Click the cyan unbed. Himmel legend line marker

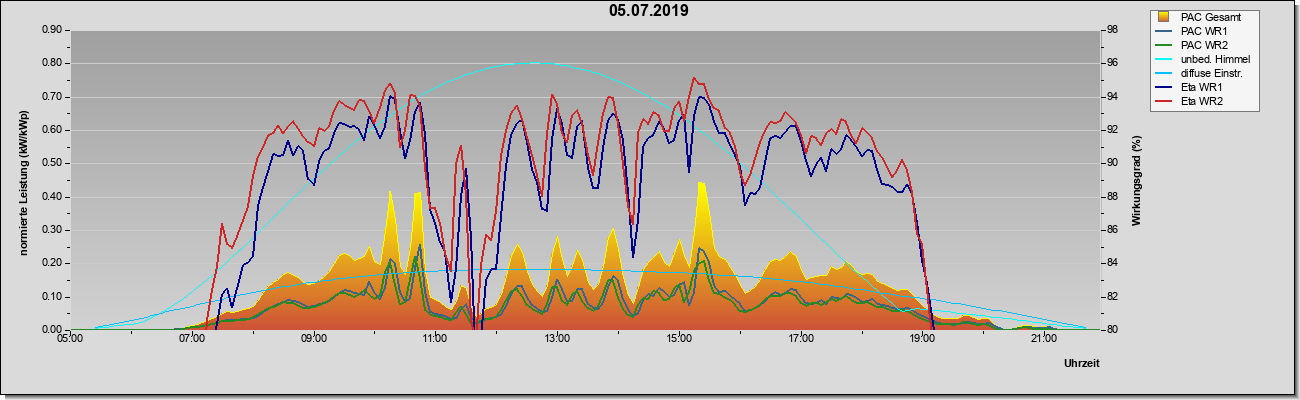1164,59
